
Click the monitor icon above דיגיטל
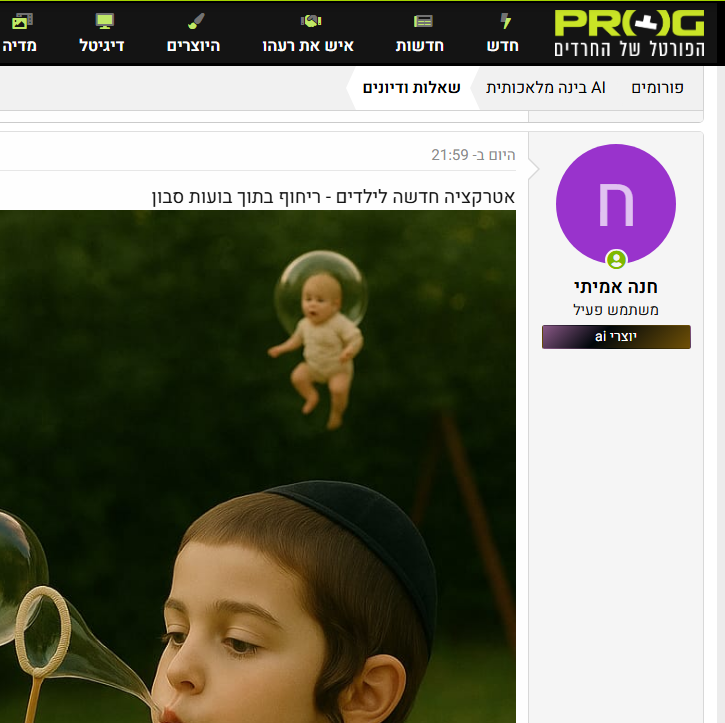[x=104, y=21]
